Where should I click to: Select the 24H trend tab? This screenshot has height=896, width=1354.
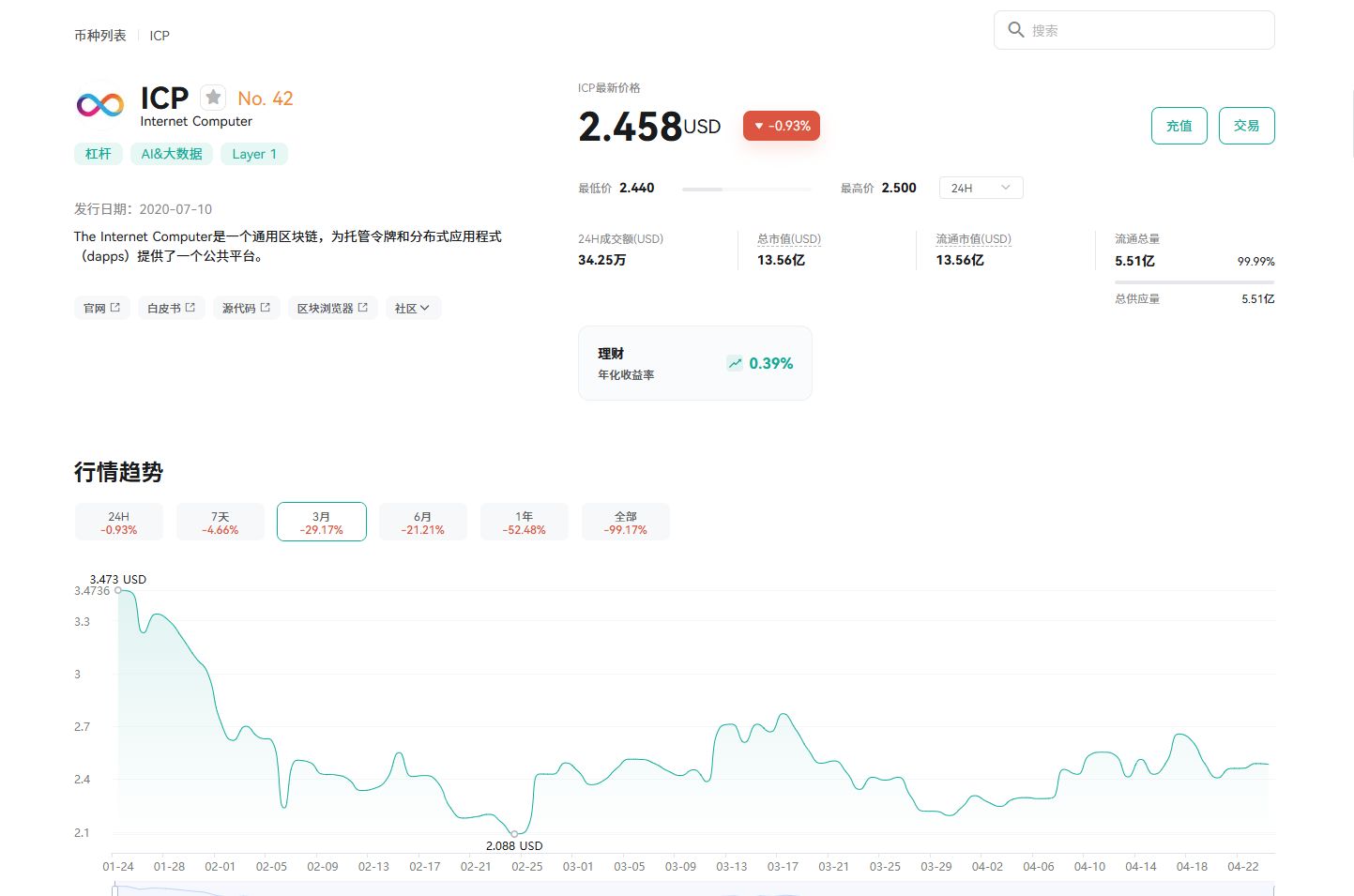[x=119, y=522]
